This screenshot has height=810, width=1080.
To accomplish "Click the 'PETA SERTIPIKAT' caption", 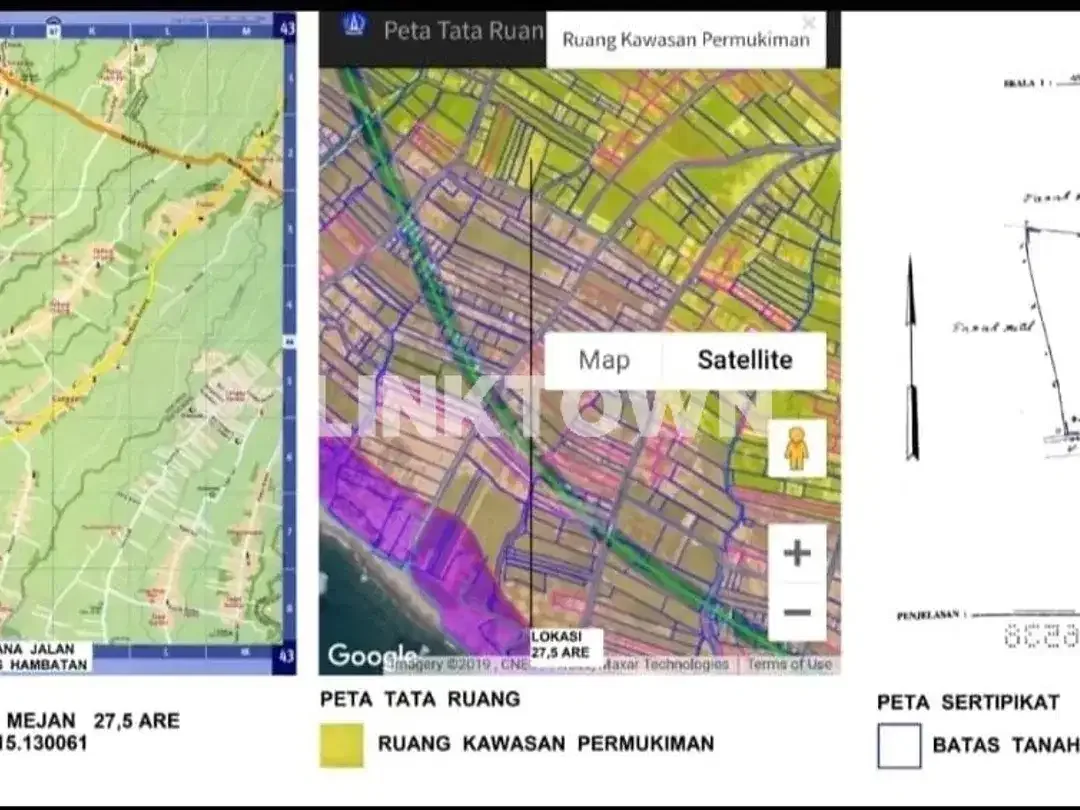I will pyautogui.click(x=968, y=703).
